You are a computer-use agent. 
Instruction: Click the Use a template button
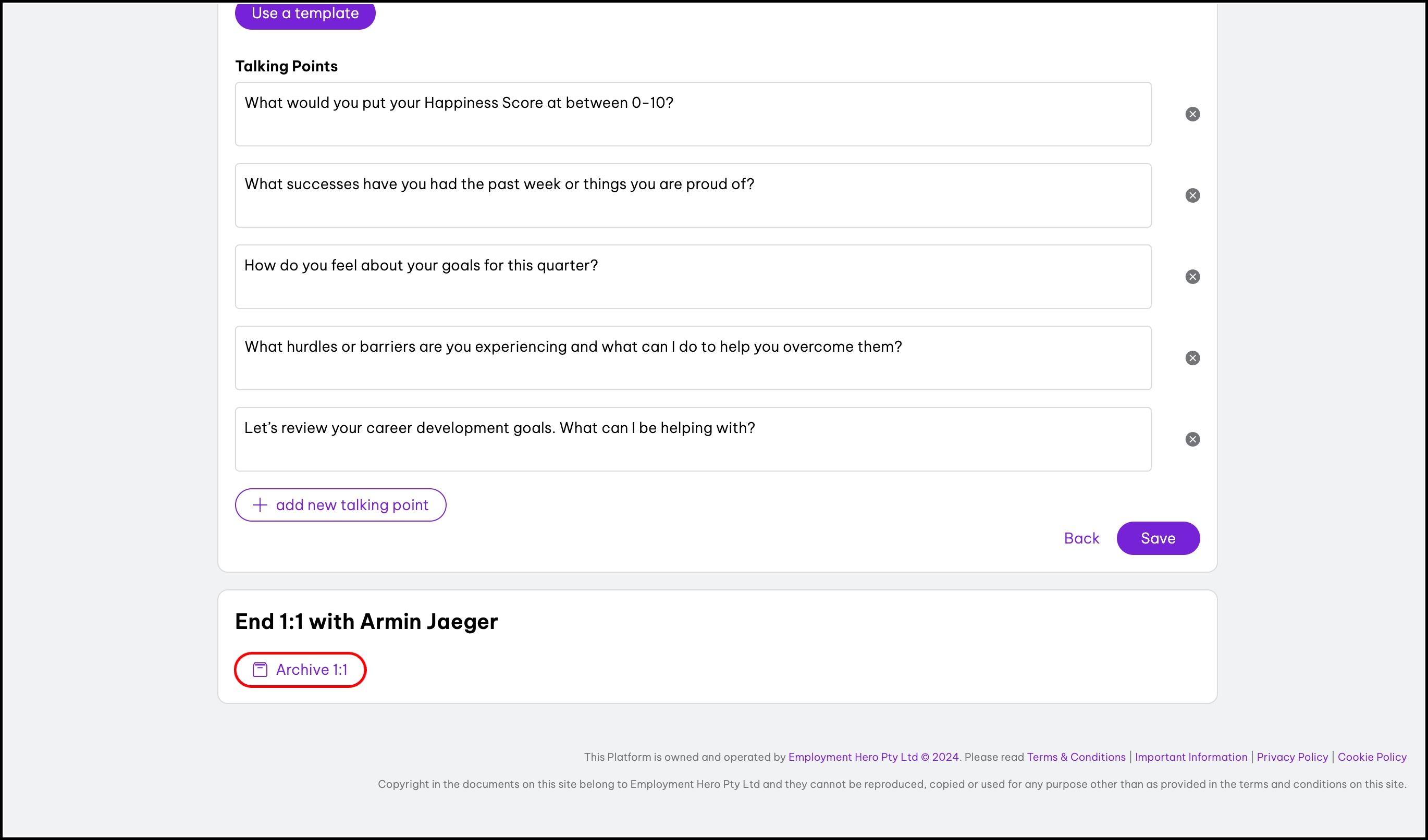click(305, 14)
